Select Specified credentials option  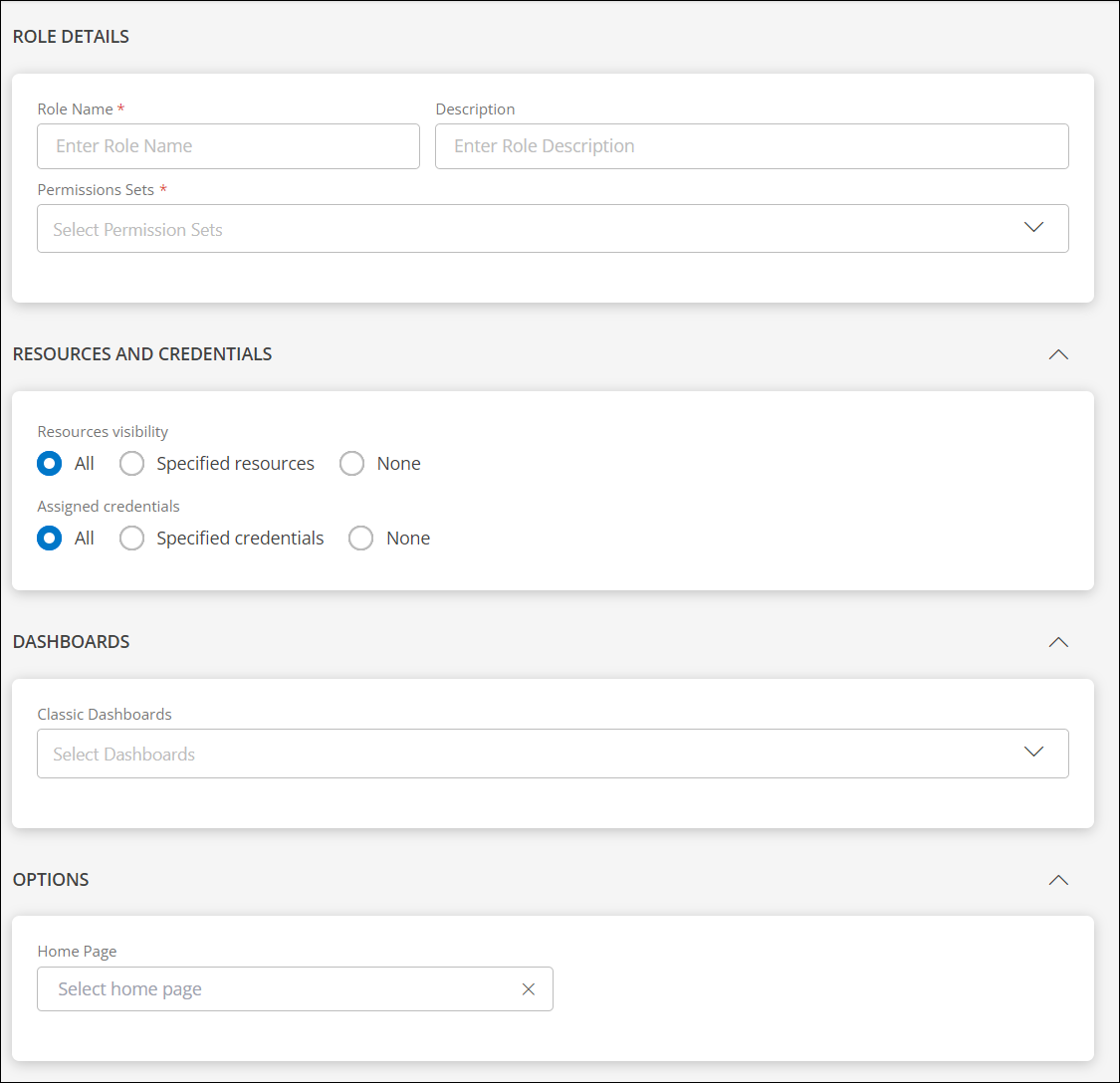(x=131, y=538)
